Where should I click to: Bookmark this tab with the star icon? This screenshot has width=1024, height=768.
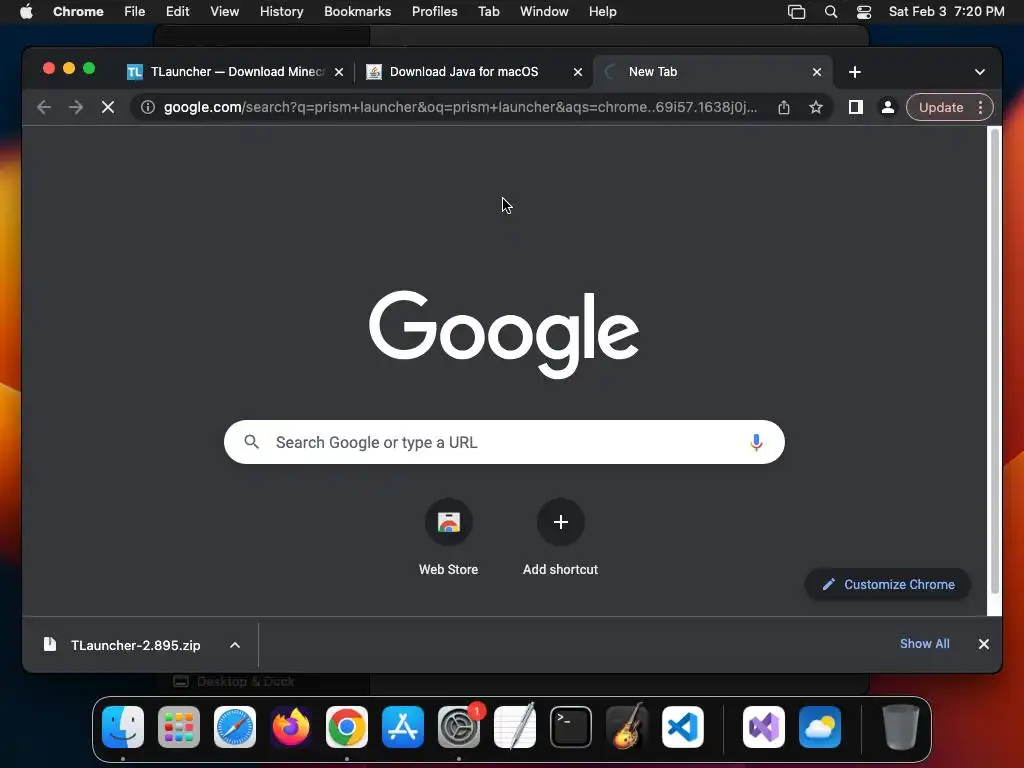[816, 107]
